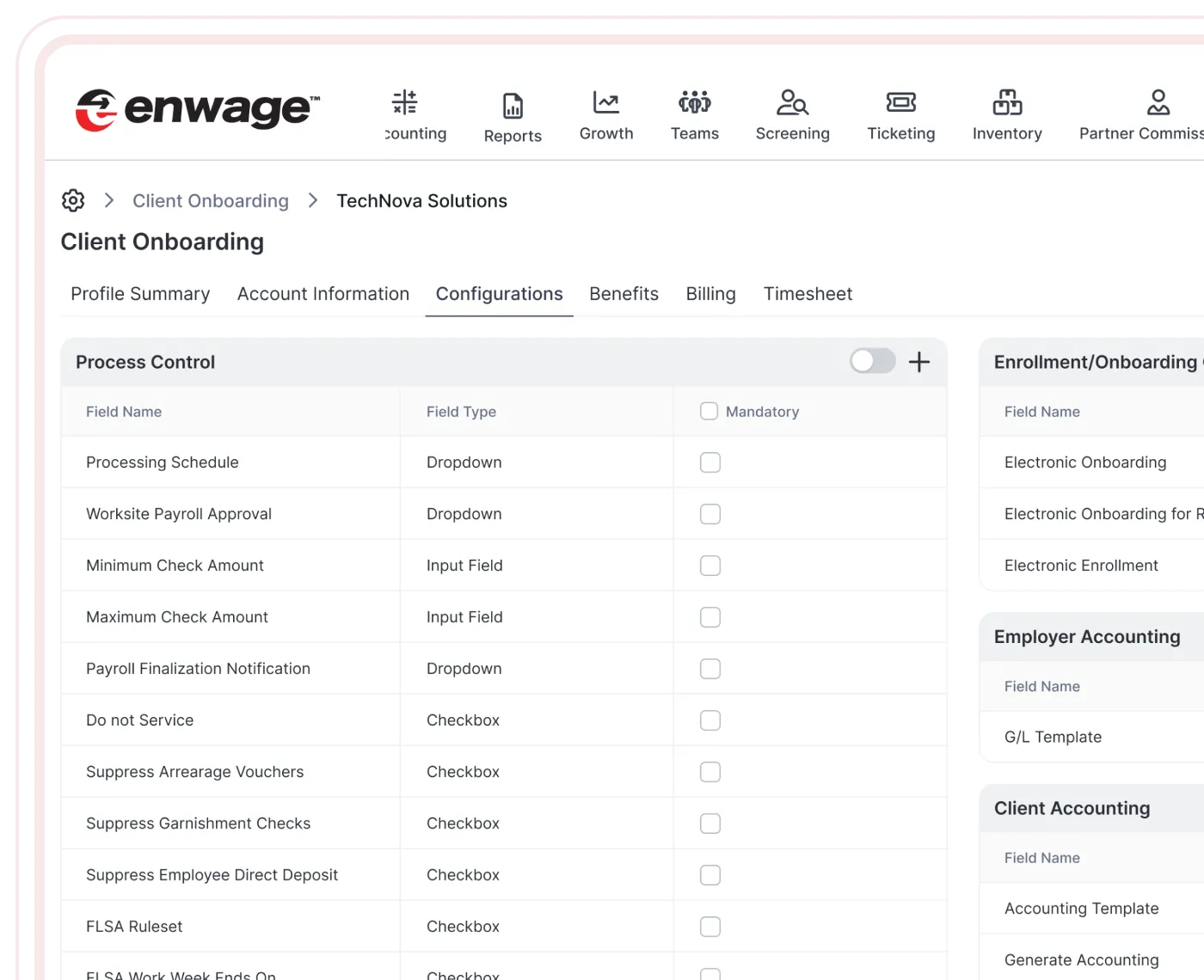This screenshot has width=1204, height=980.
Task: Expand the navigation menu via Client Onboarding breadcrumb
Action: tap(210, 200)
